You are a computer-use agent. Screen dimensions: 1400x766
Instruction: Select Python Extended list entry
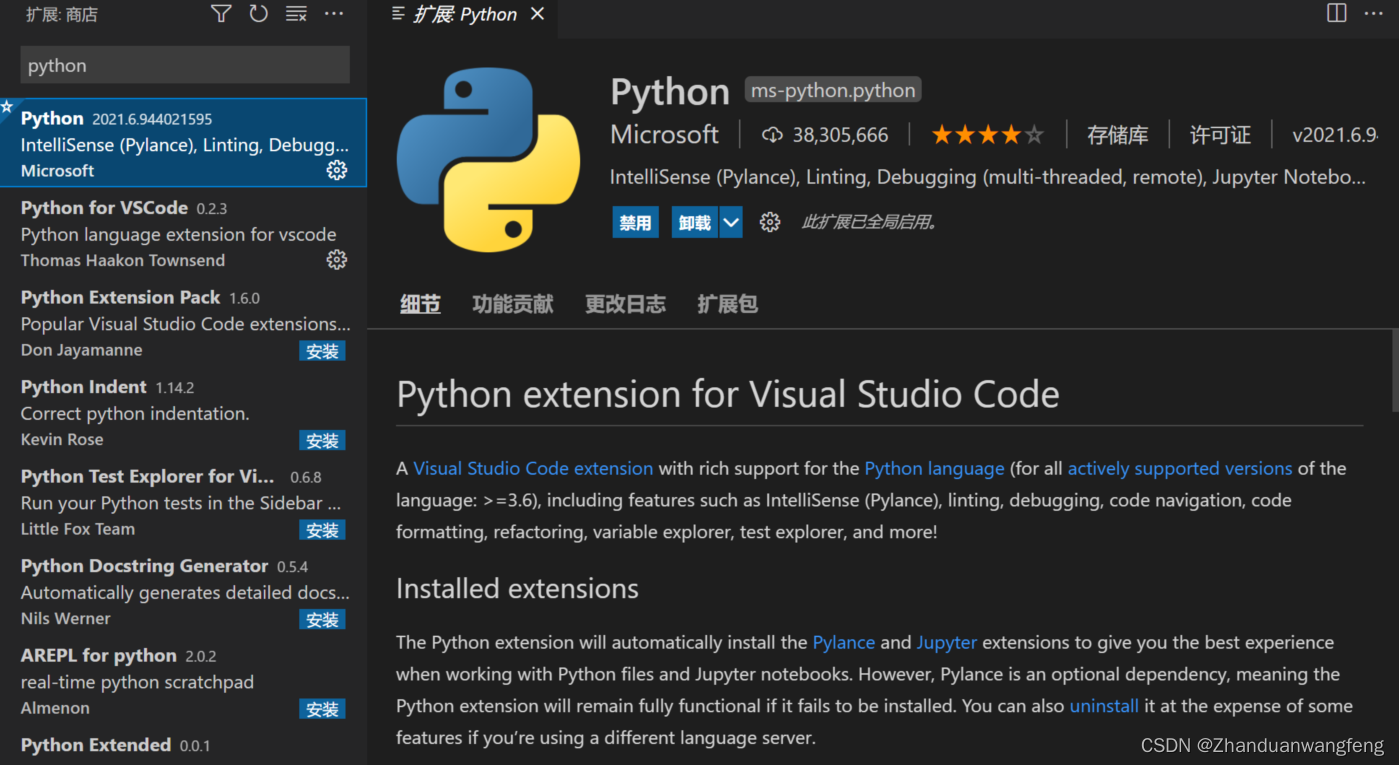183,746
